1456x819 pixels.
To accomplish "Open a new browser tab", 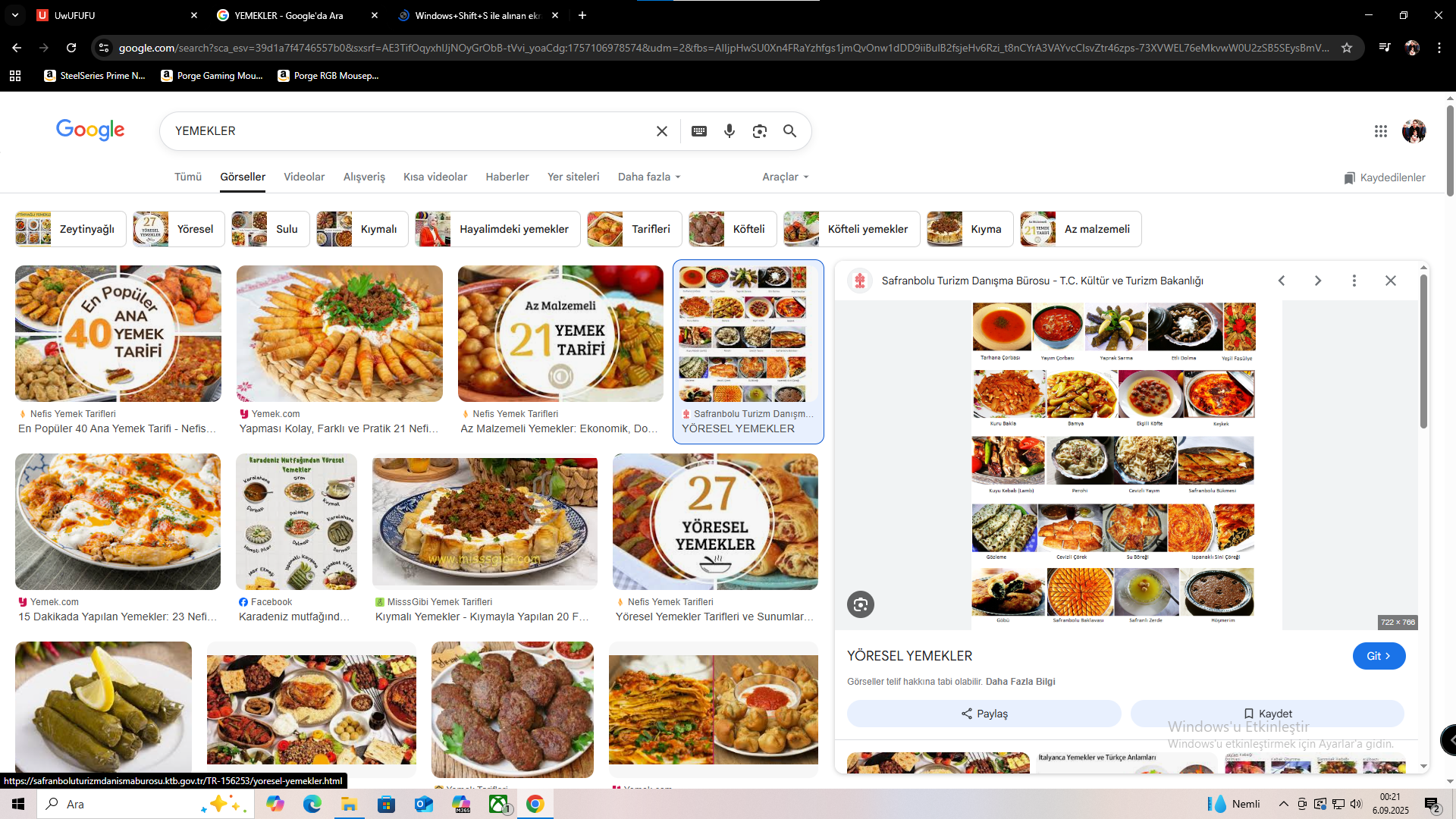I will point(582,15).
